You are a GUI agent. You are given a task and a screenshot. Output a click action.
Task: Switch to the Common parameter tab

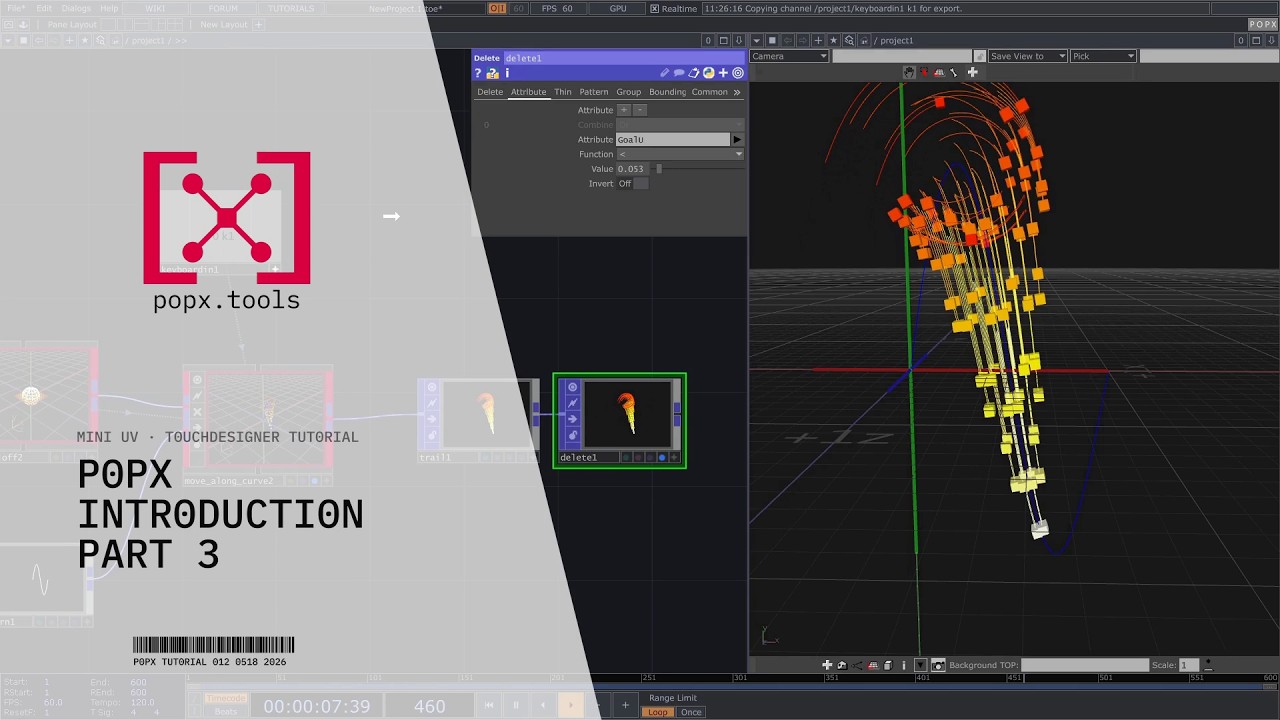[x=710, y=92]
